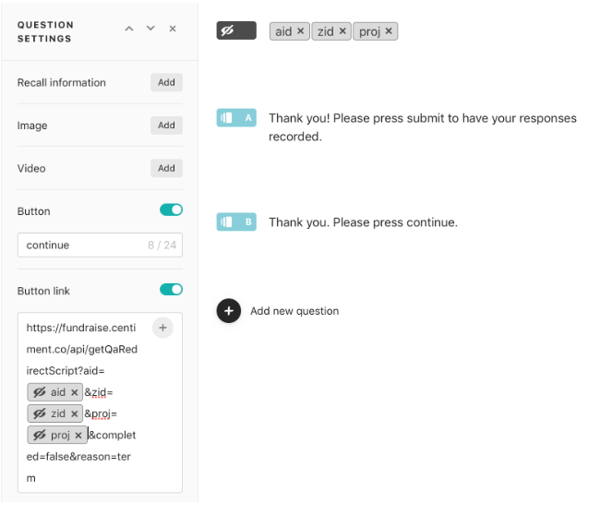Click the Thank you press continue text
600x515 pixels.
362,222
